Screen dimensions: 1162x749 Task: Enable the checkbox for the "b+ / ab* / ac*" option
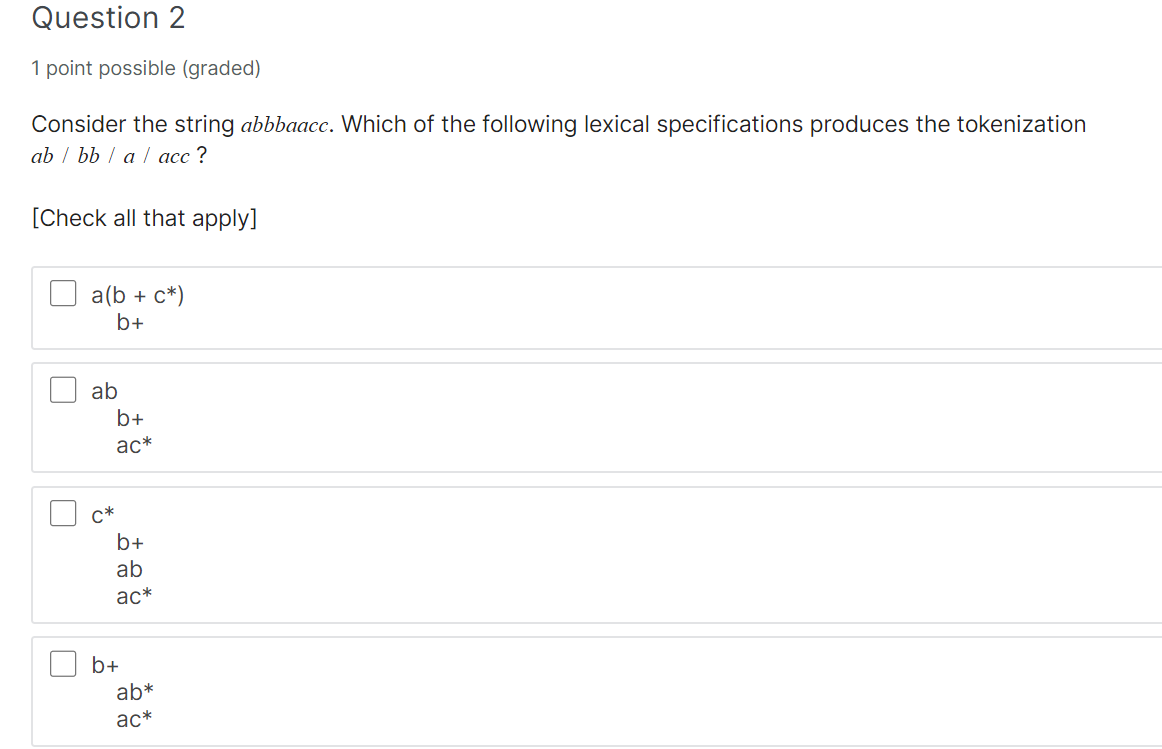point(63,664)
